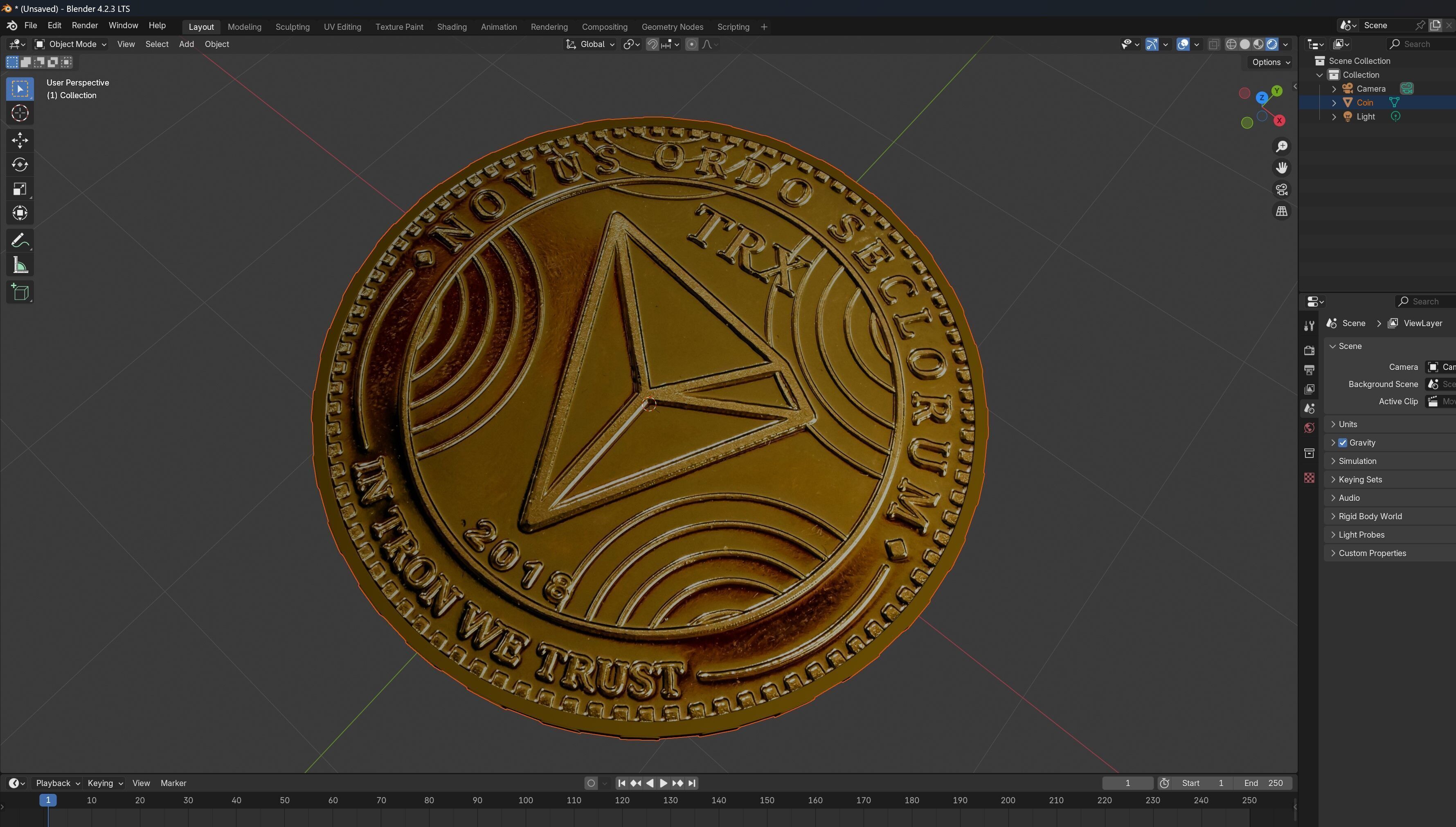Select the Annotate tool
The height and width of the screenshot is (827, 1456).
coord(20,241)
